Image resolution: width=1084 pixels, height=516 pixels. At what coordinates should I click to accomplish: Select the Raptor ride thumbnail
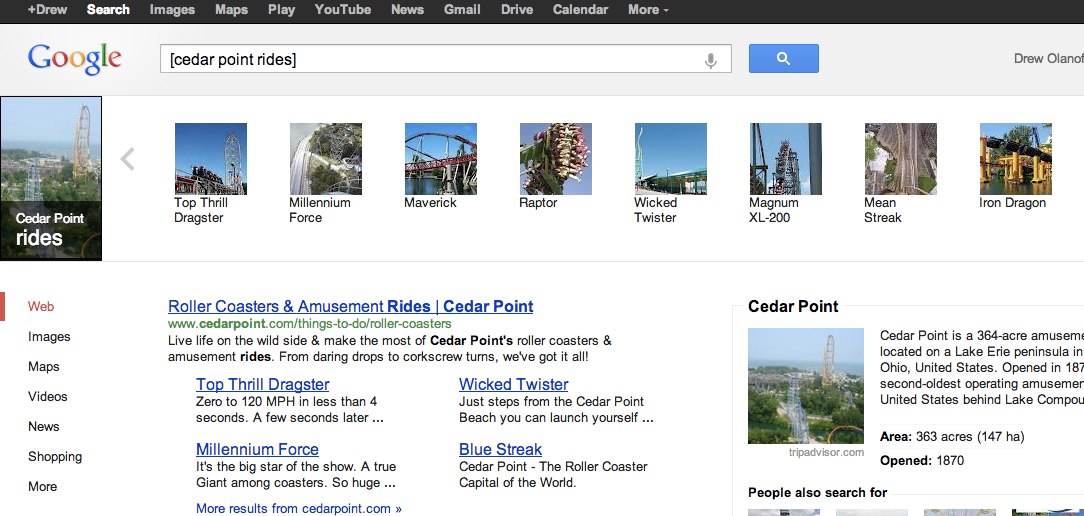click(555, 159)
